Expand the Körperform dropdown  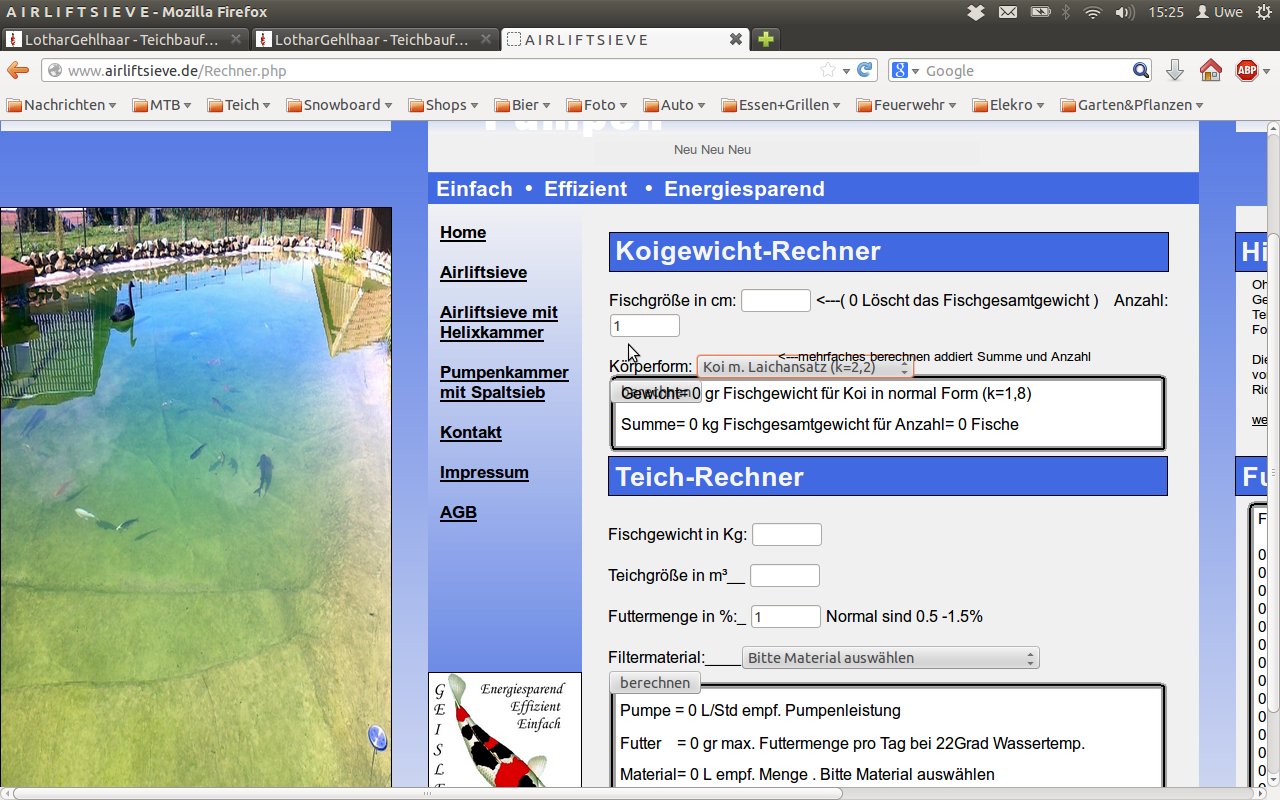tap(805, 368)
